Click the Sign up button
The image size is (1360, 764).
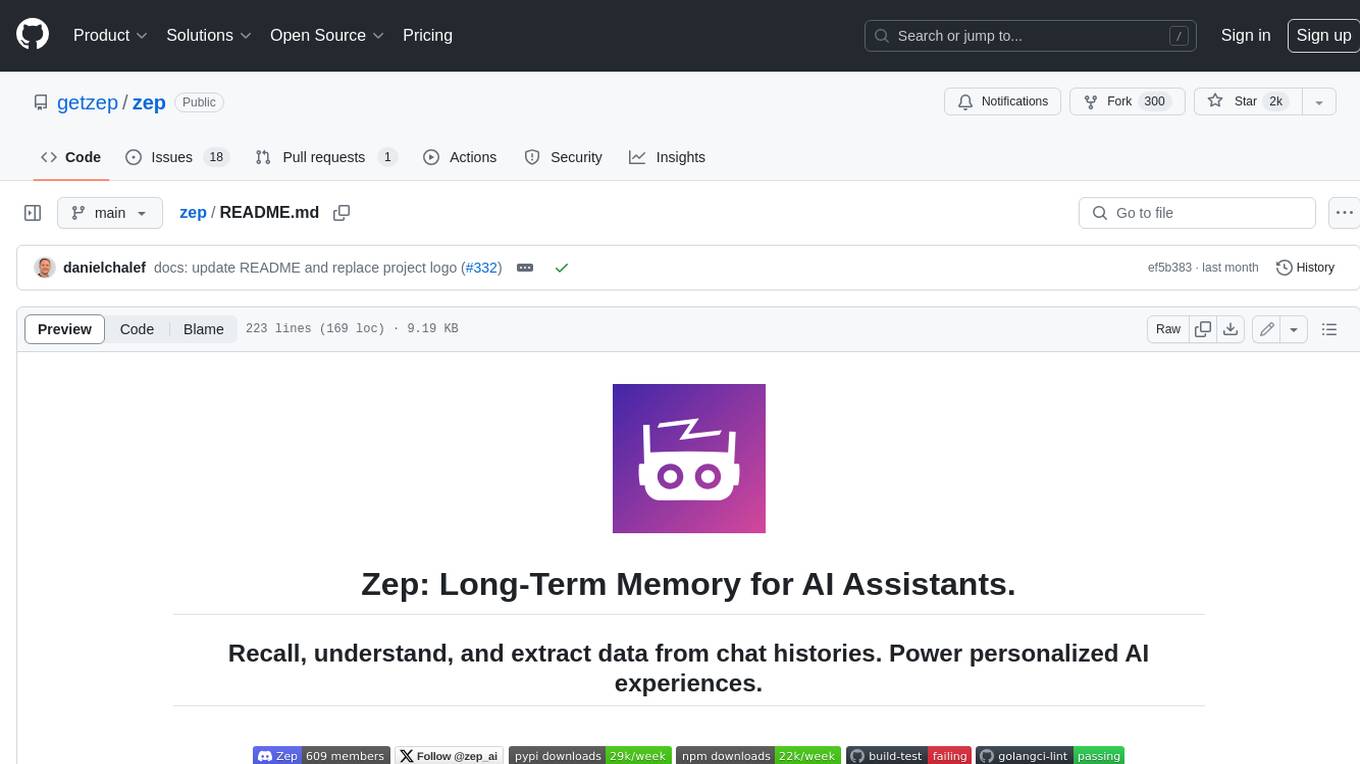tap(1323, 35)
